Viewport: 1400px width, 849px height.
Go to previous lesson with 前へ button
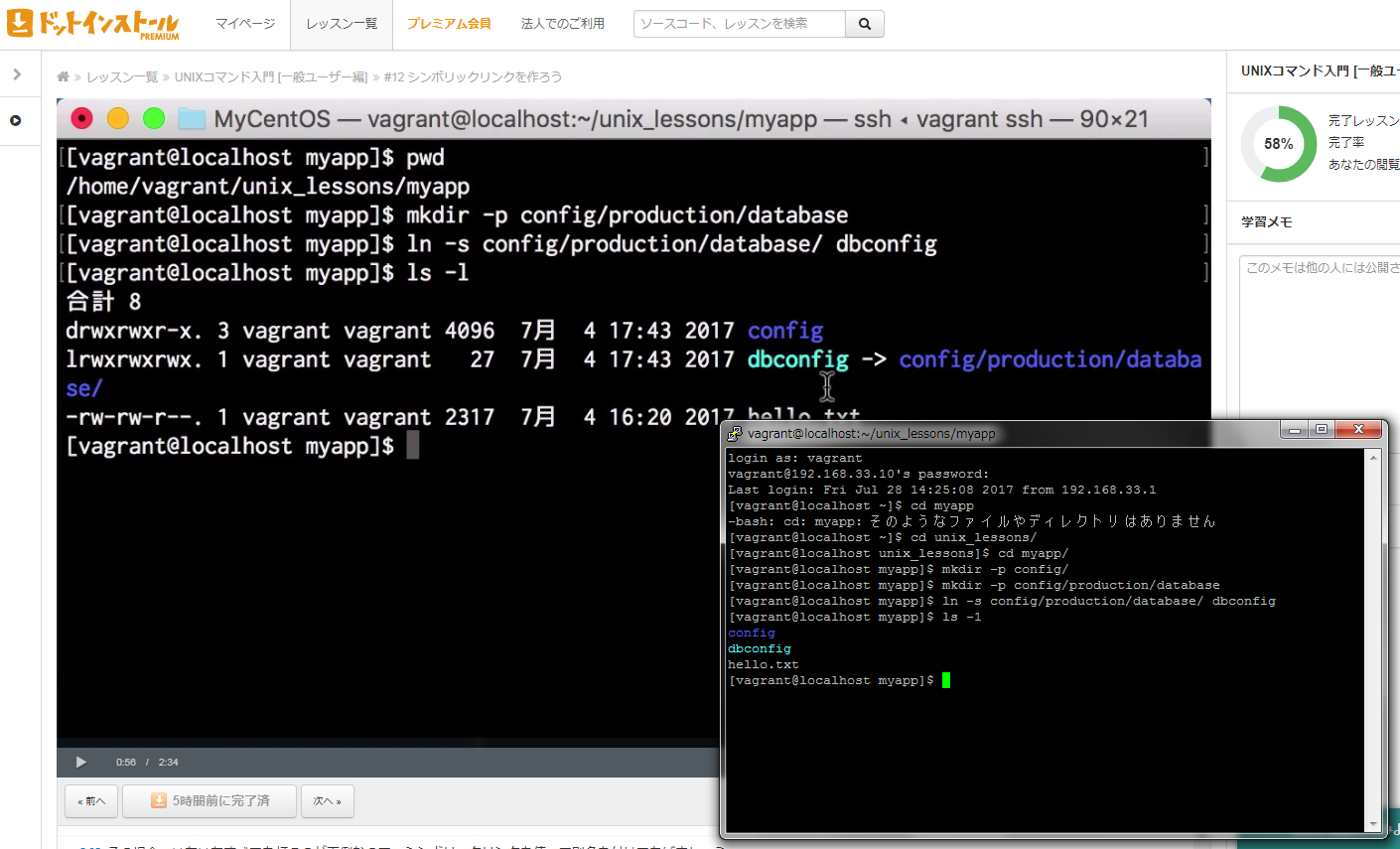point(91,800)
